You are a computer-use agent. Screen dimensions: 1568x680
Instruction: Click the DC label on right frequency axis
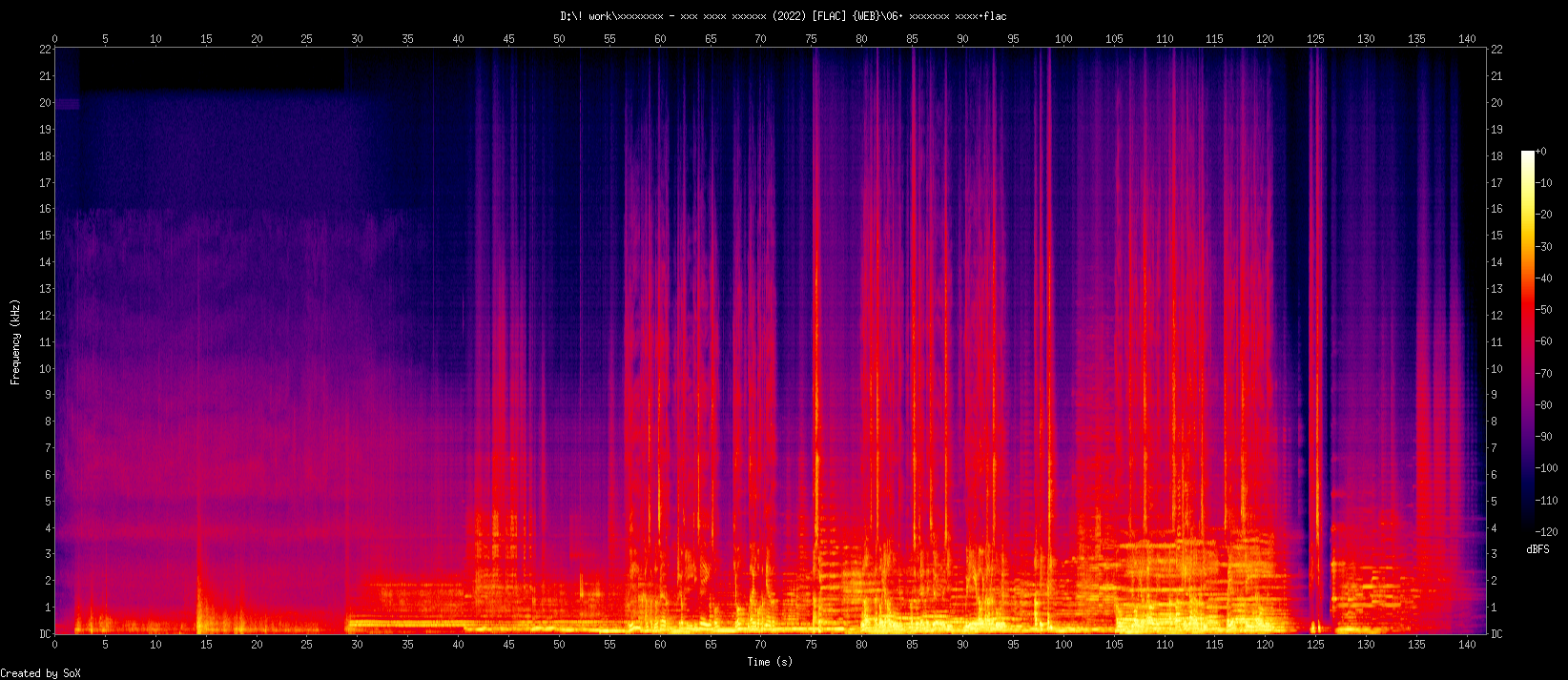tap(1496, 634)
